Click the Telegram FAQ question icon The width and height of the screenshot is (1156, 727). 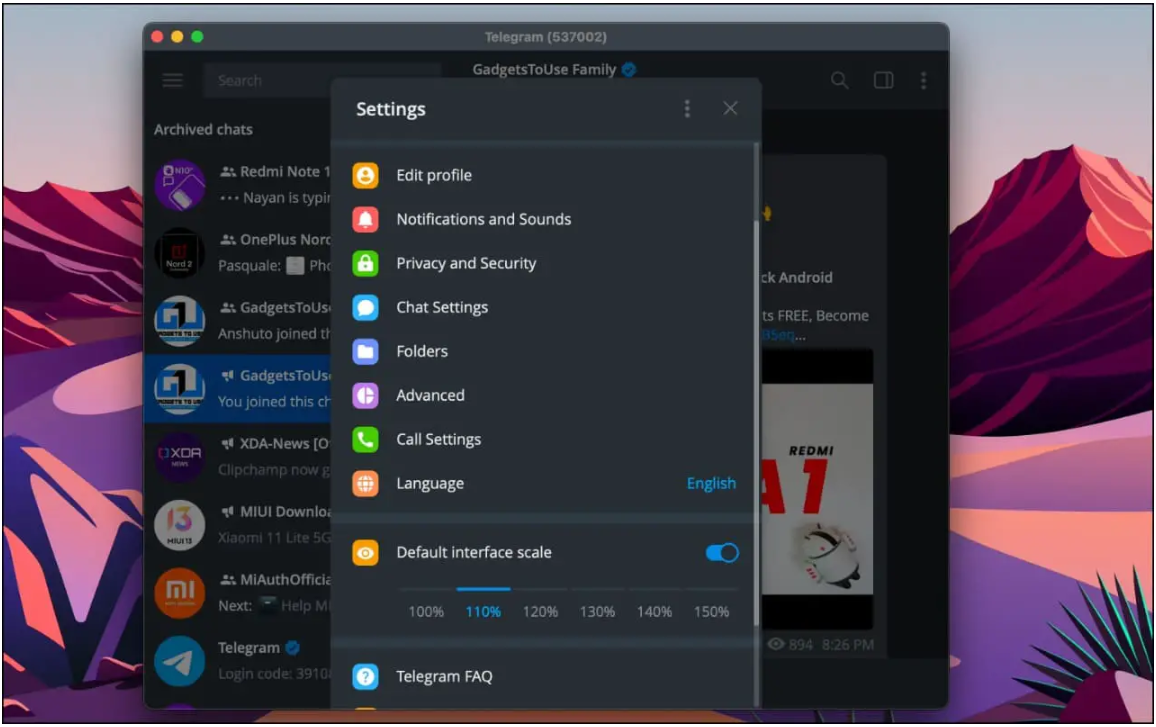click(365, 677)
